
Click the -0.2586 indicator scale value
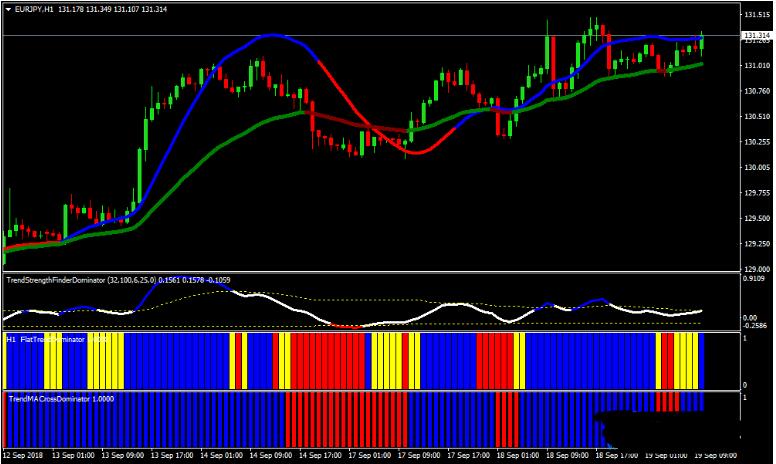pos(756,325)
